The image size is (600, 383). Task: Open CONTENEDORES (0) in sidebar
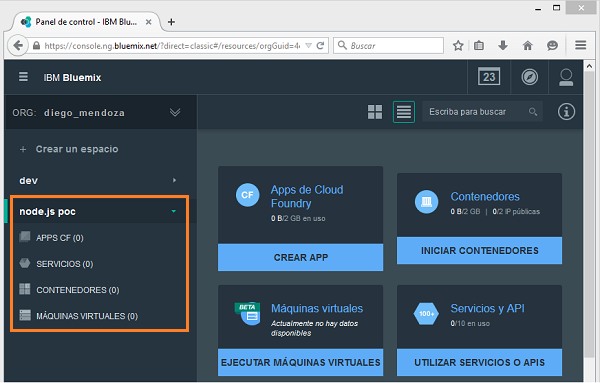pos(78,290)
